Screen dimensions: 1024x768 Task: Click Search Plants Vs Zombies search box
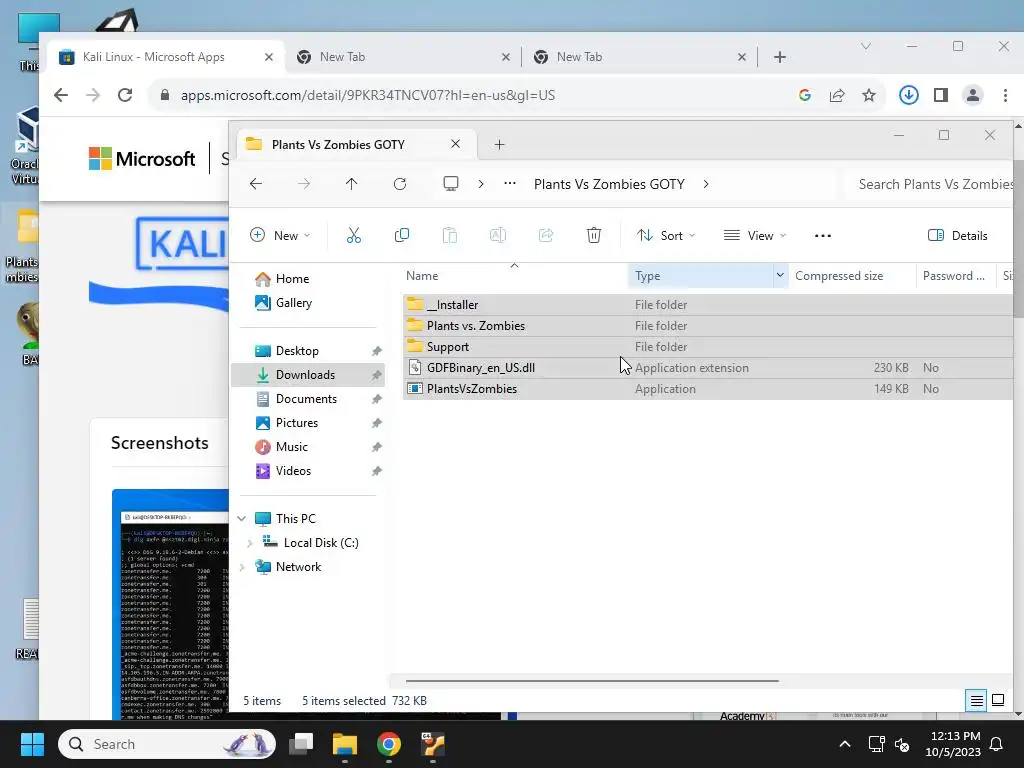(x=930, y=184)
